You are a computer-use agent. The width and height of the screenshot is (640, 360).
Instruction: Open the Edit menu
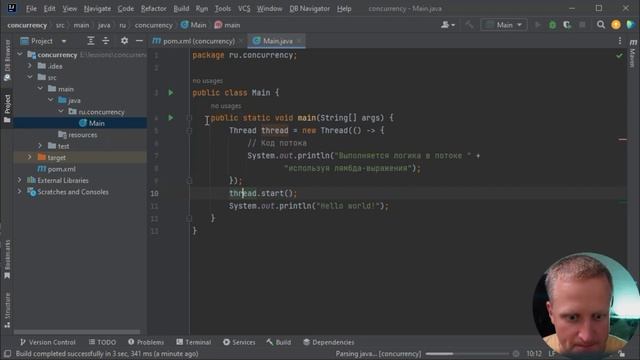tap(49, 9)
